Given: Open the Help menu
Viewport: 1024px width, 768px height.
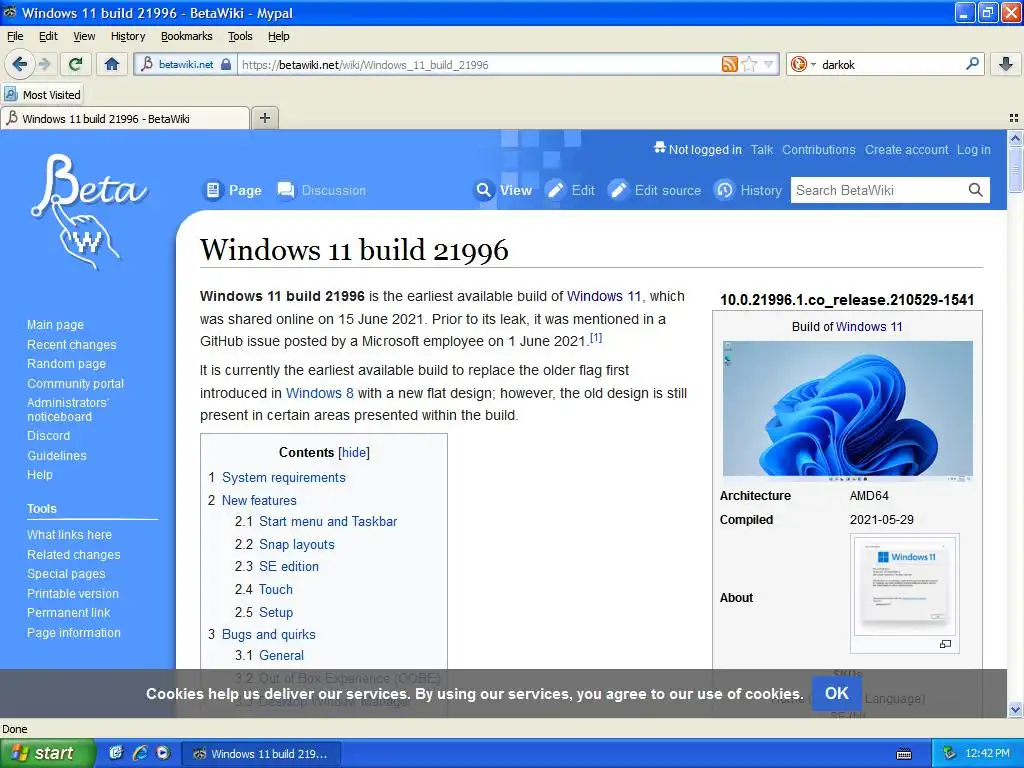Looking at the screenshot, I should [x=279, y=37].
